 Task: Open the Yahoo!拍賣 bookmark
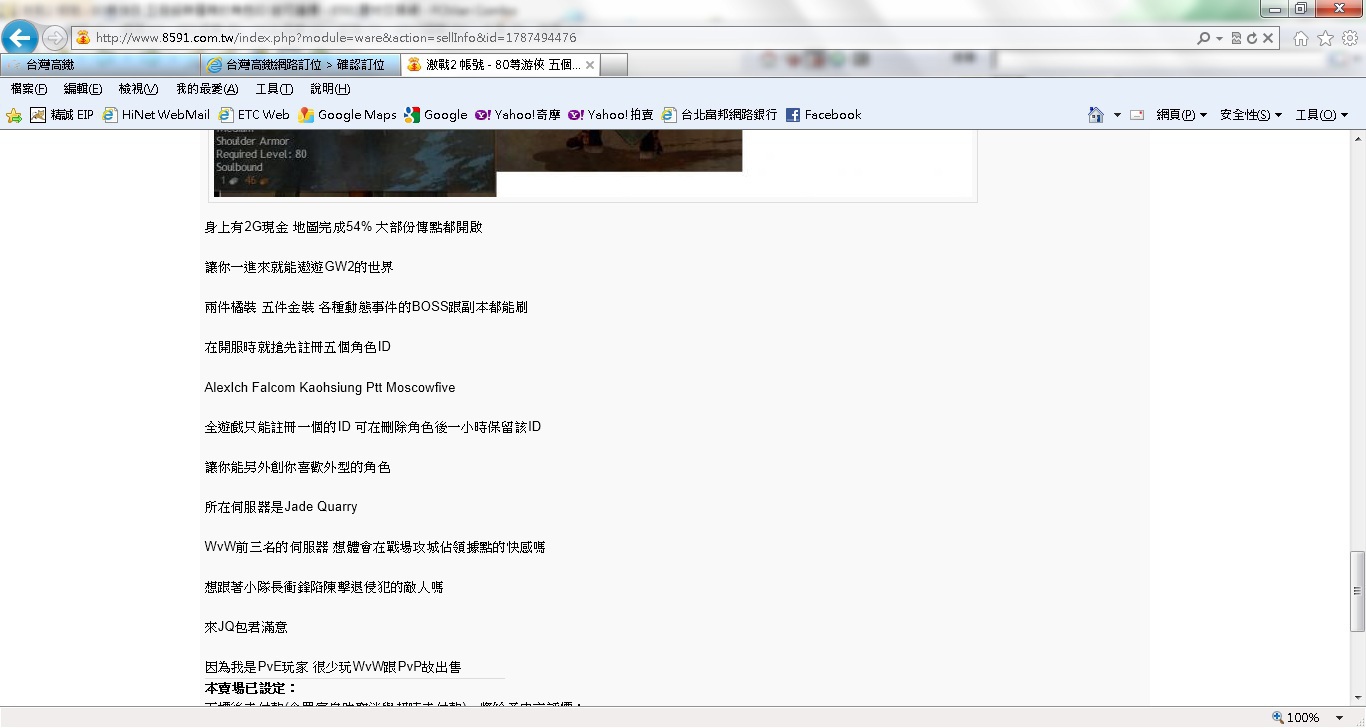click(611, 115)
